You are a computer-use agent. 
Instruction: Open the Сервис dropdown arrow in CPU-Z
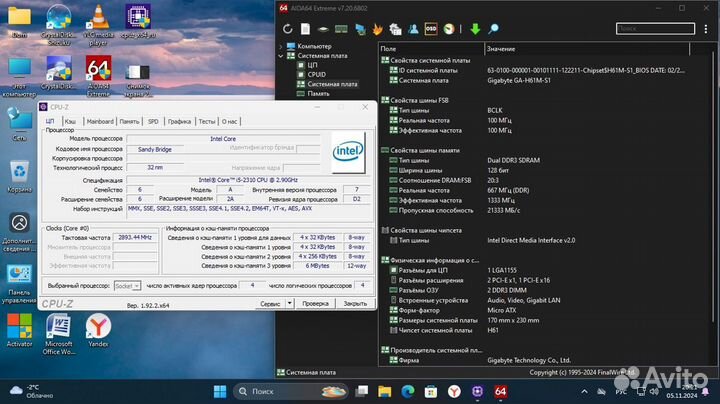290,303
